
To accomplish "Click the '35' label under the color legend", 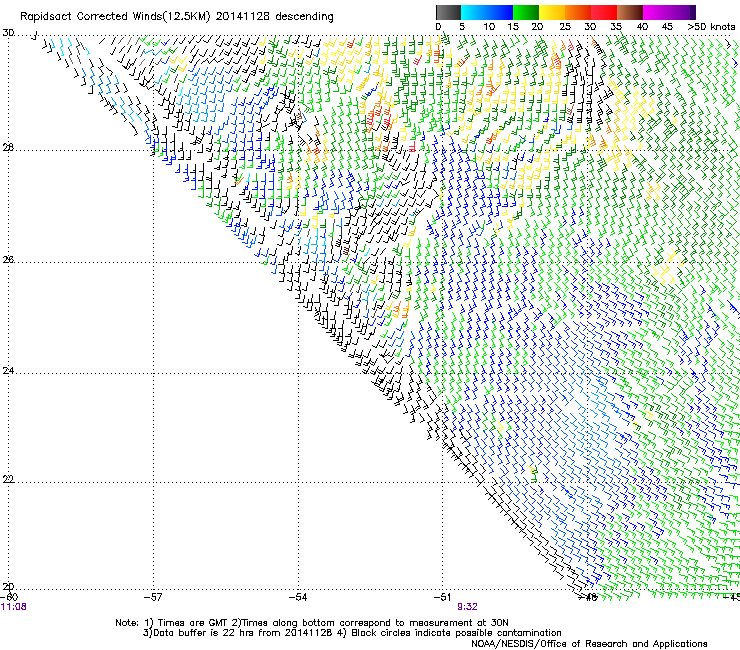I will pyautogui.click(x=616, y=26).
